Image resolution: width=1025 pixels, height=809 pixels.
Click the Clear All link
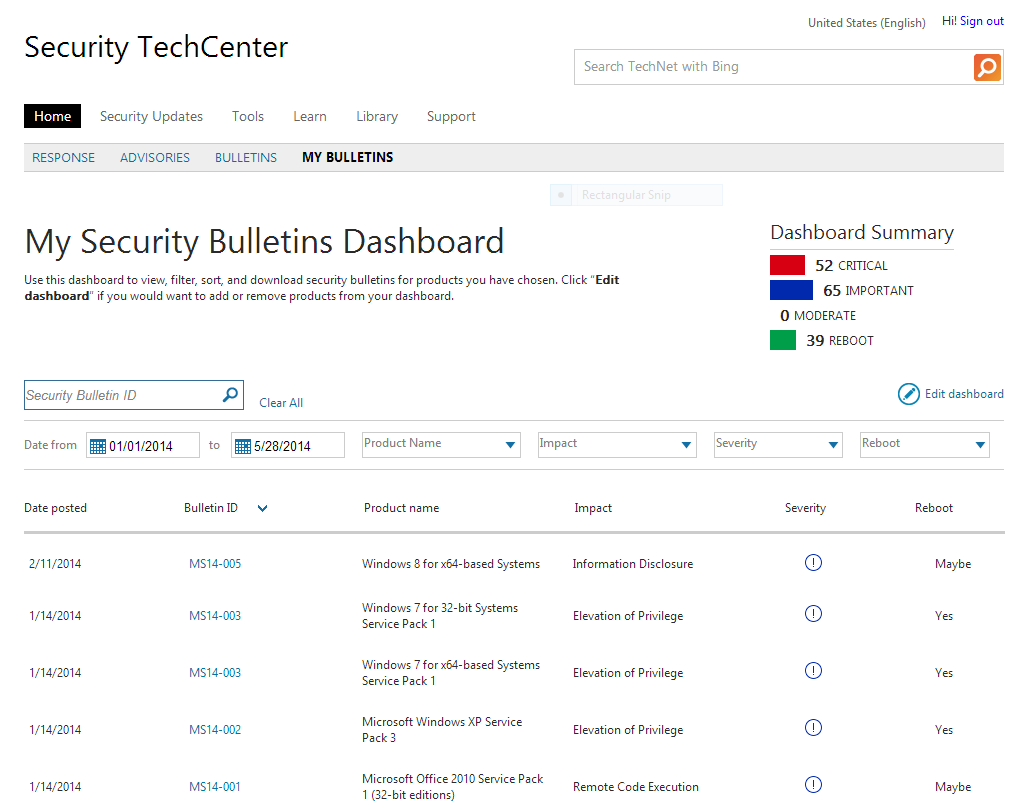pyautogui.click(x=281, y=403)
